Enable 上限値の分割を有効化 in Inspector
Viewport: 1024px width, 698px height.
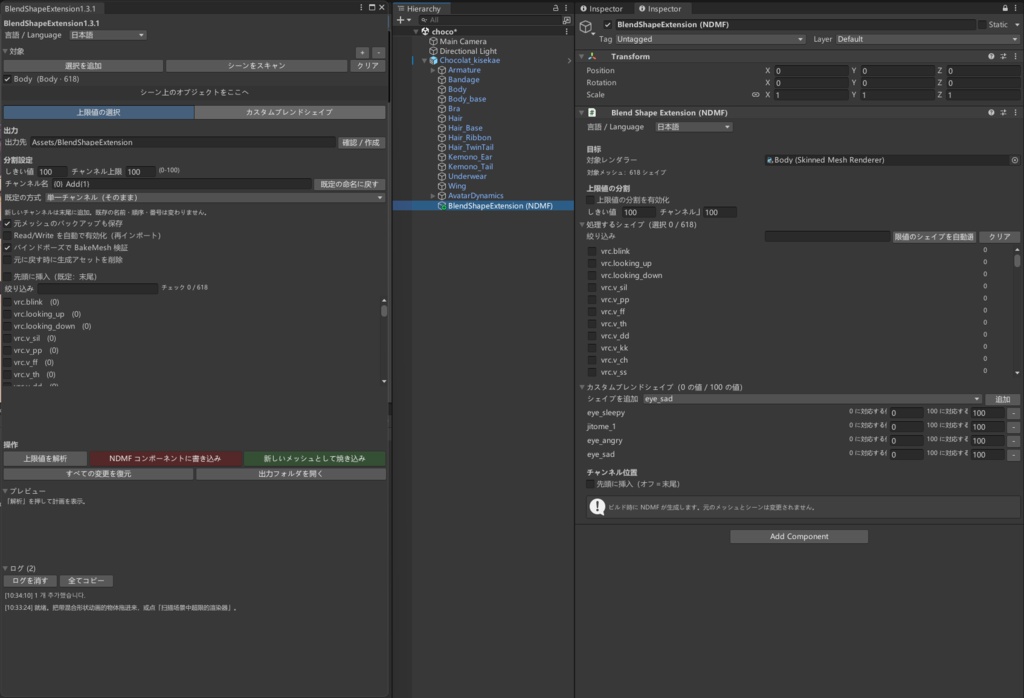pos(590,200)
